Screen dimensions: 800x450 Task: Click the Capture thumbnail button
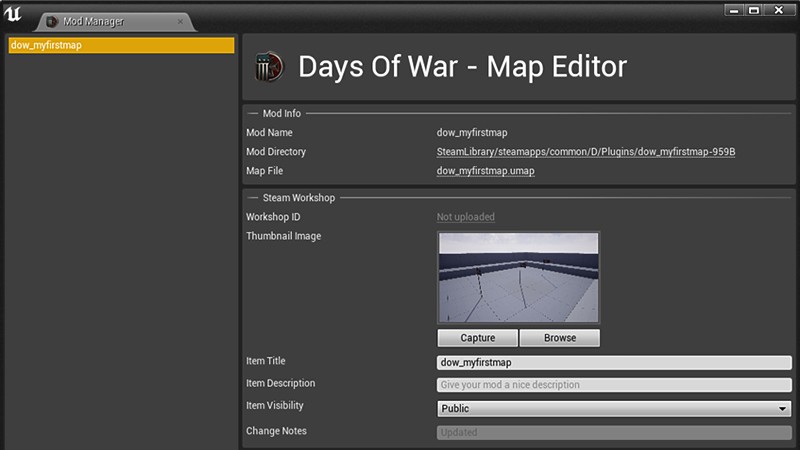(x=478, y=338)
